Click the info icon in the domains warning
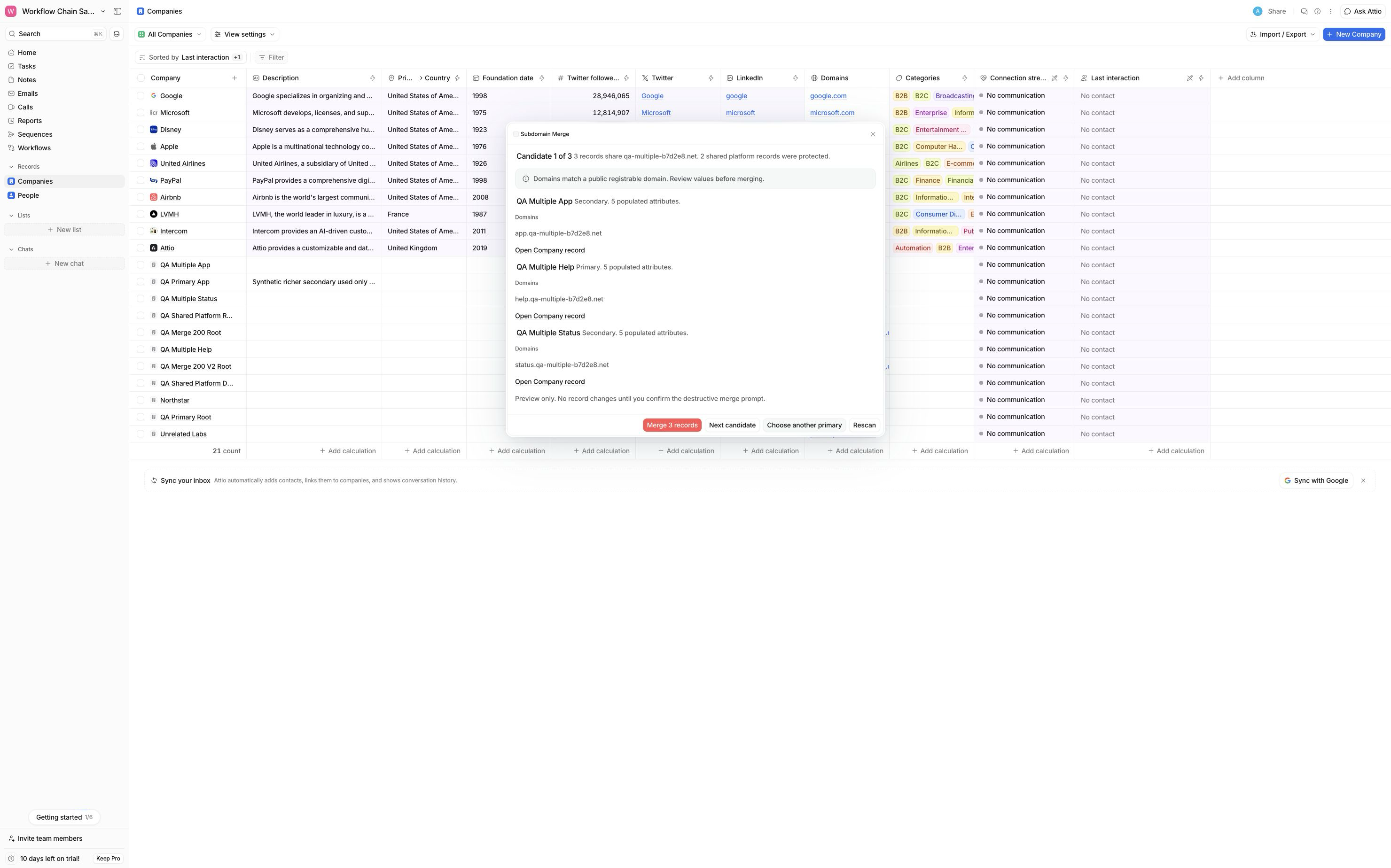This screenshot has height=868, width=1391. pos(525,179)
